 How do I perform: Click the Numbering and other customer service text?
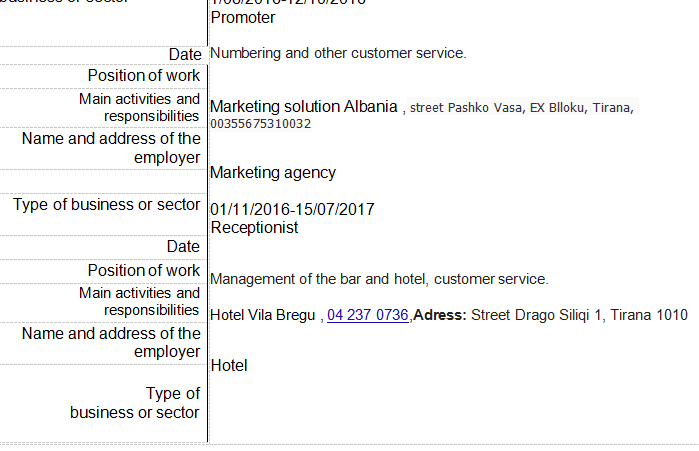338,53
